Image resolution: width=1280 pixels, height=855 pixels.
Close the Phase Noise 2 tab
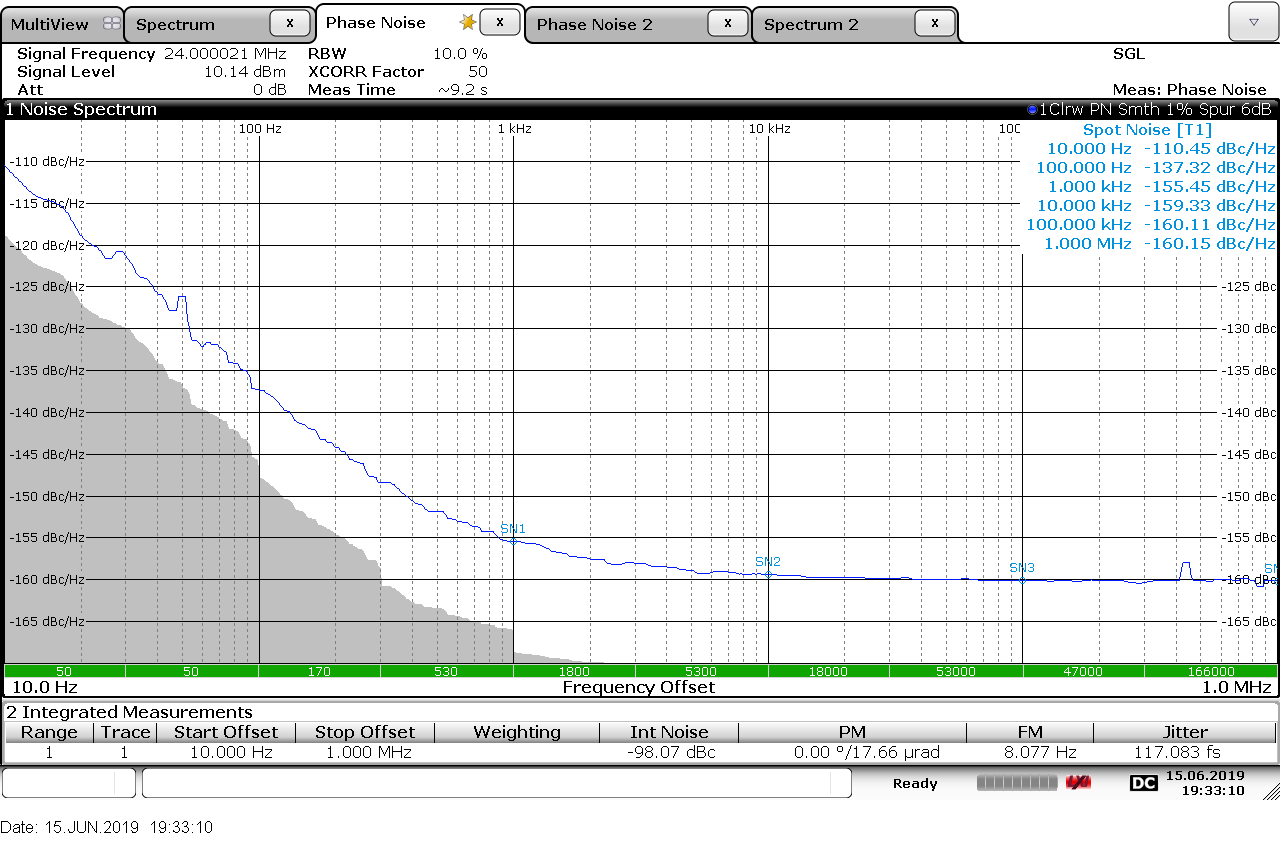click(727, 23)
